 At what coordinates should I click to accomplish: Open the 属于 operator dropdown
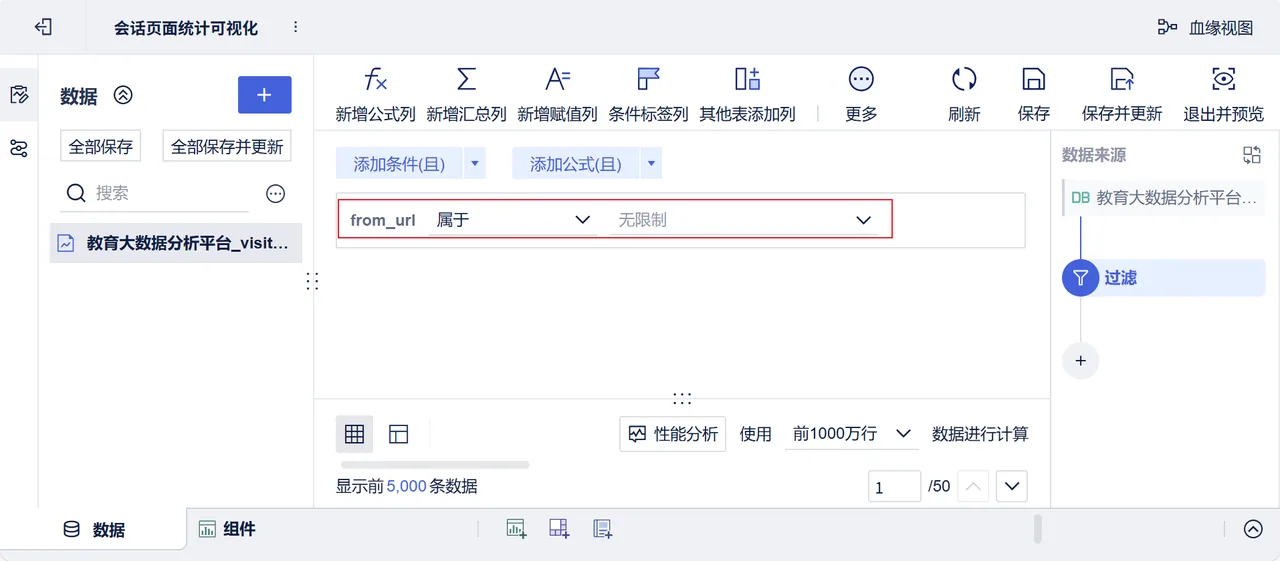(x=512, y=220)
